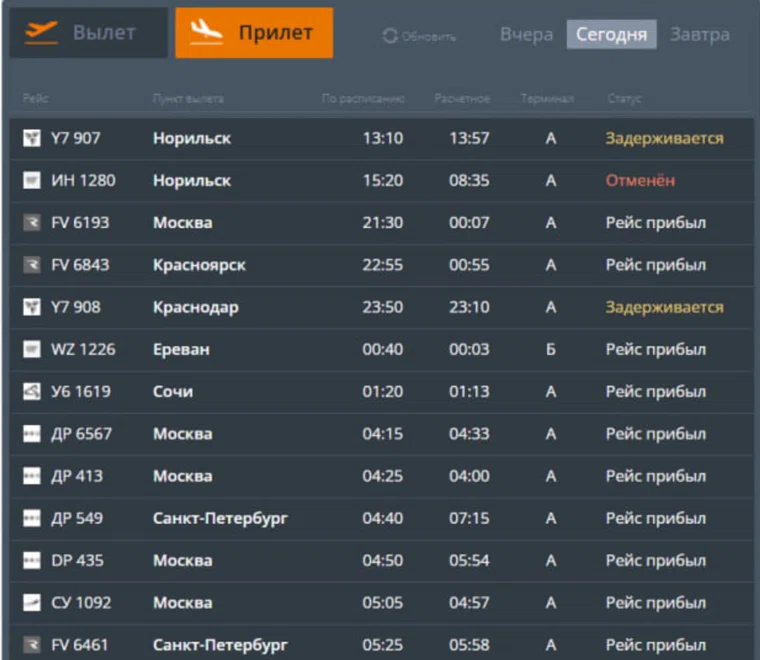The image size is (760, 660).
Task: Click the airline icon next to ДР 6567
Action: tap(31, 434)
